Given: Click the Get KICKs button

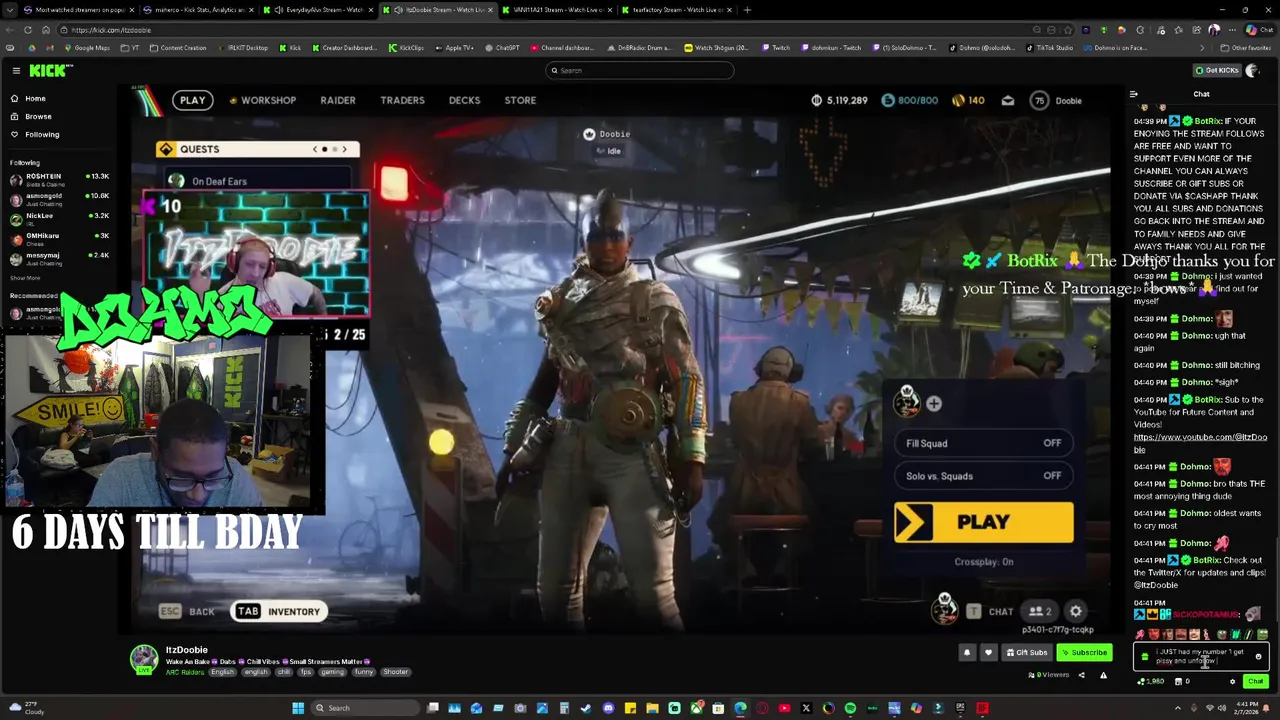Looking at the screenshot, I should click(x=1217, y=70).
